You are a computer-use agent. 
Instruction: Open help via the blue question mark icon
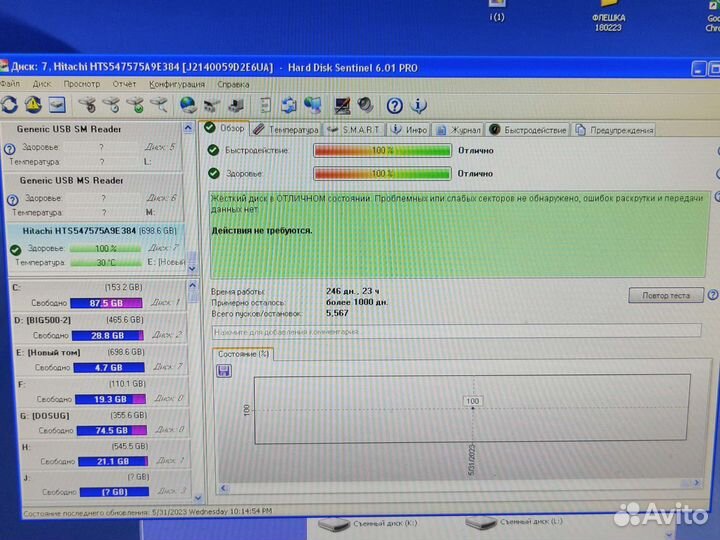[x=394, y=106]
